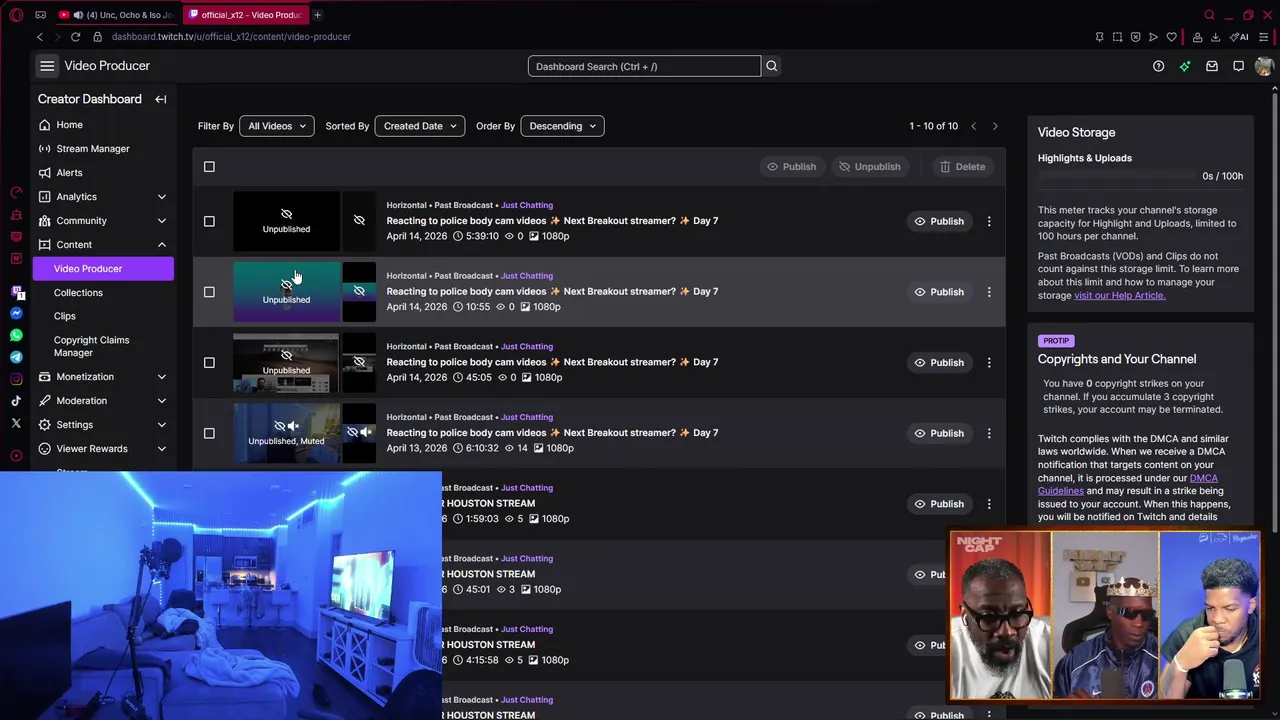Click the visit our Help Article link

pyautogui.click(x=1119, y=295)
